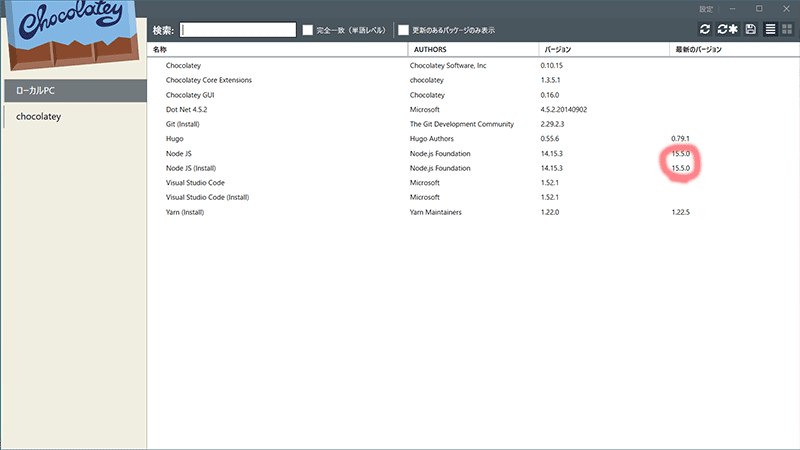Screen dimensions: 800x450
Task: Focus the 検索 search input field
Action: pyautogui.click(x=238, y=30)
